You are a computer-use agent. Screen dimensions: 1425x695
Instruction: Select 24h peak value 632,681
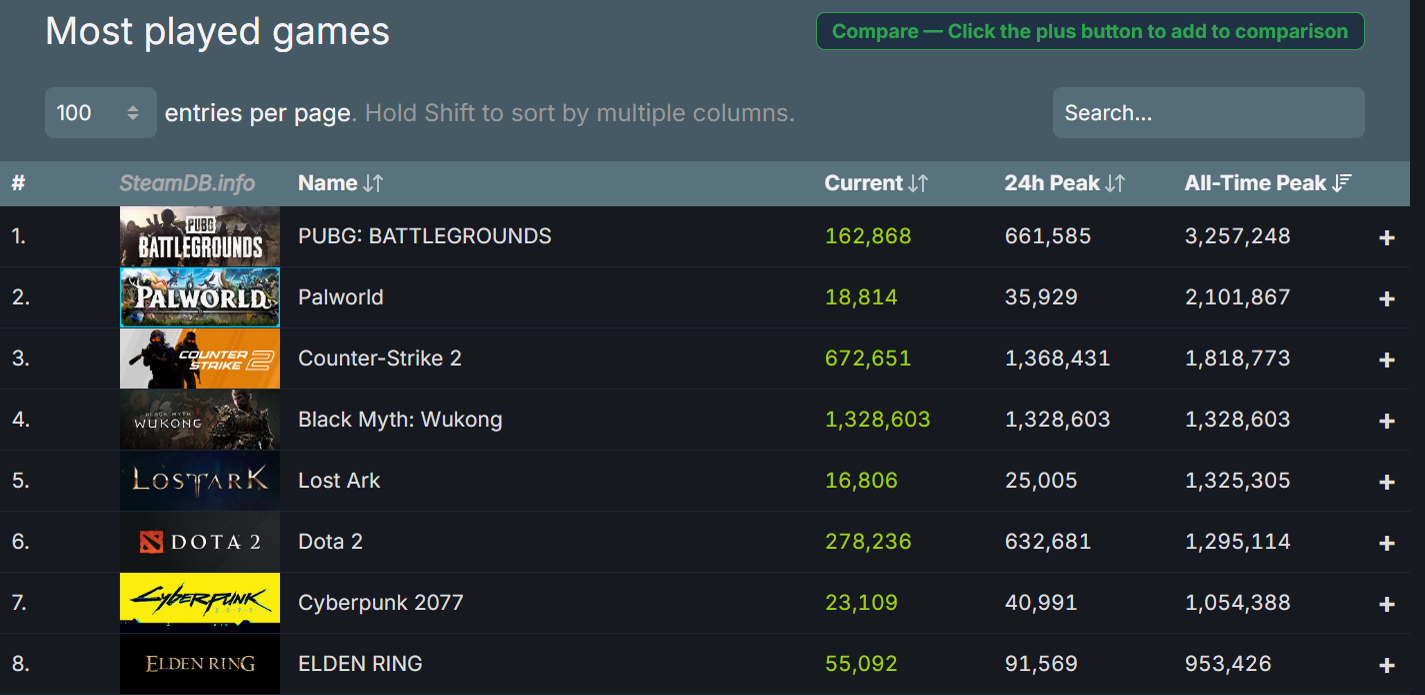(x=1048, y=541)
